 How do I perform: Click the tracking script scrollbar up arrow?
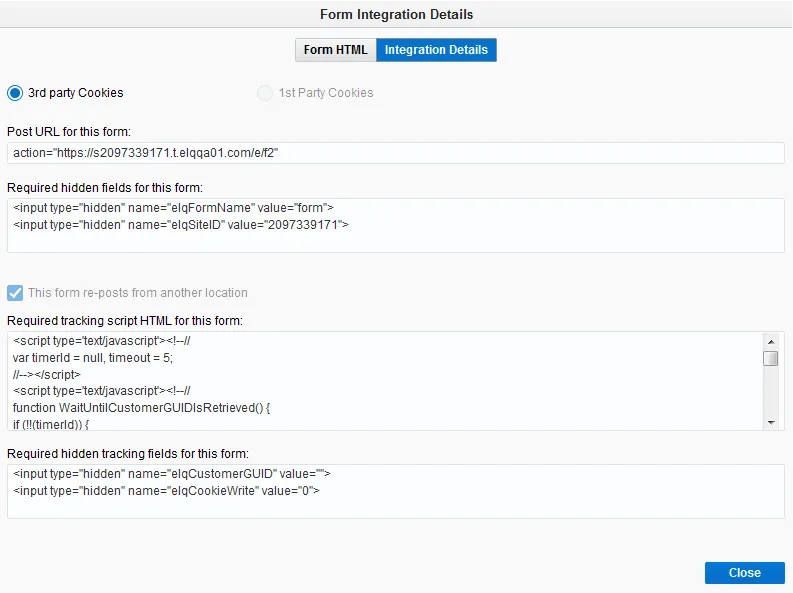pos(771,342)
